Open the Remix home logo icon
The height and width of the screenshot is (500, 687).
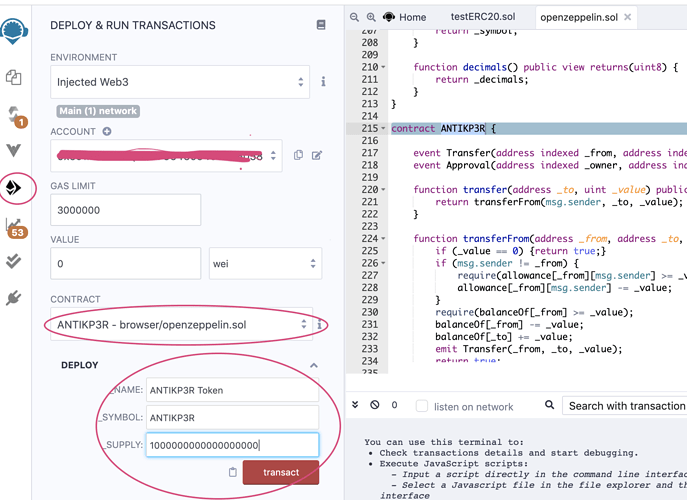coord(14,31)
